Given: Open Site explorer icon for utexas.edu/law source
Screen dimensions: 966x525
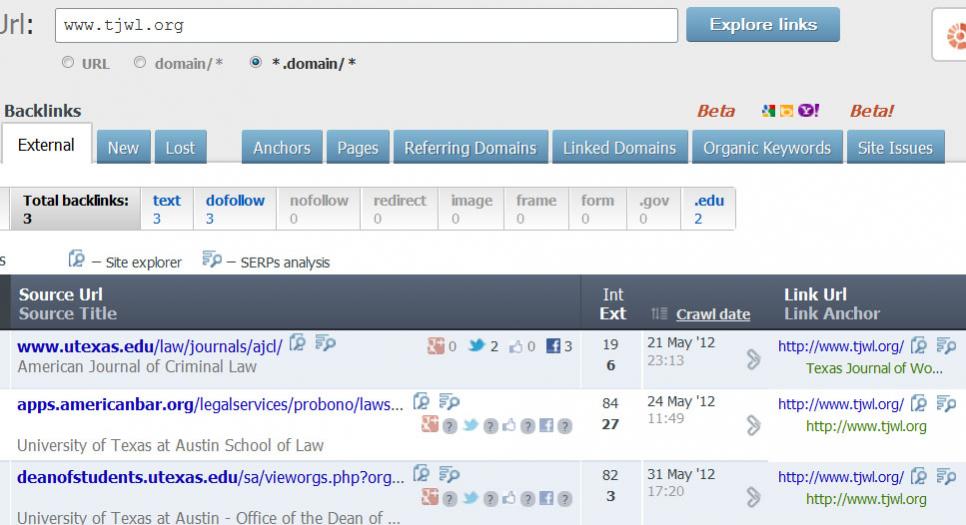Looking at the screenshot, I should pyautogui.click(x=298, y=343).
